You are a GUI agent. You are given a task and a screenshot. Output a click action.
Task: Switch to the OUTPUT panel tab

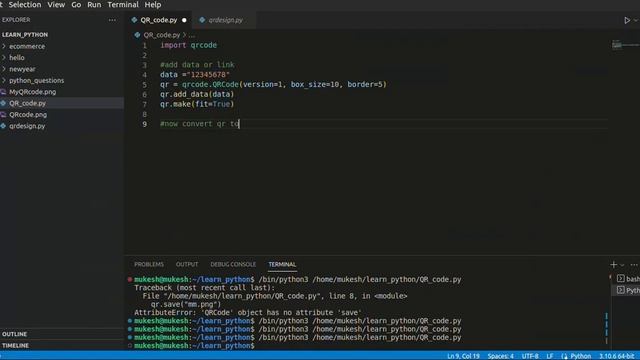point(187,264)
